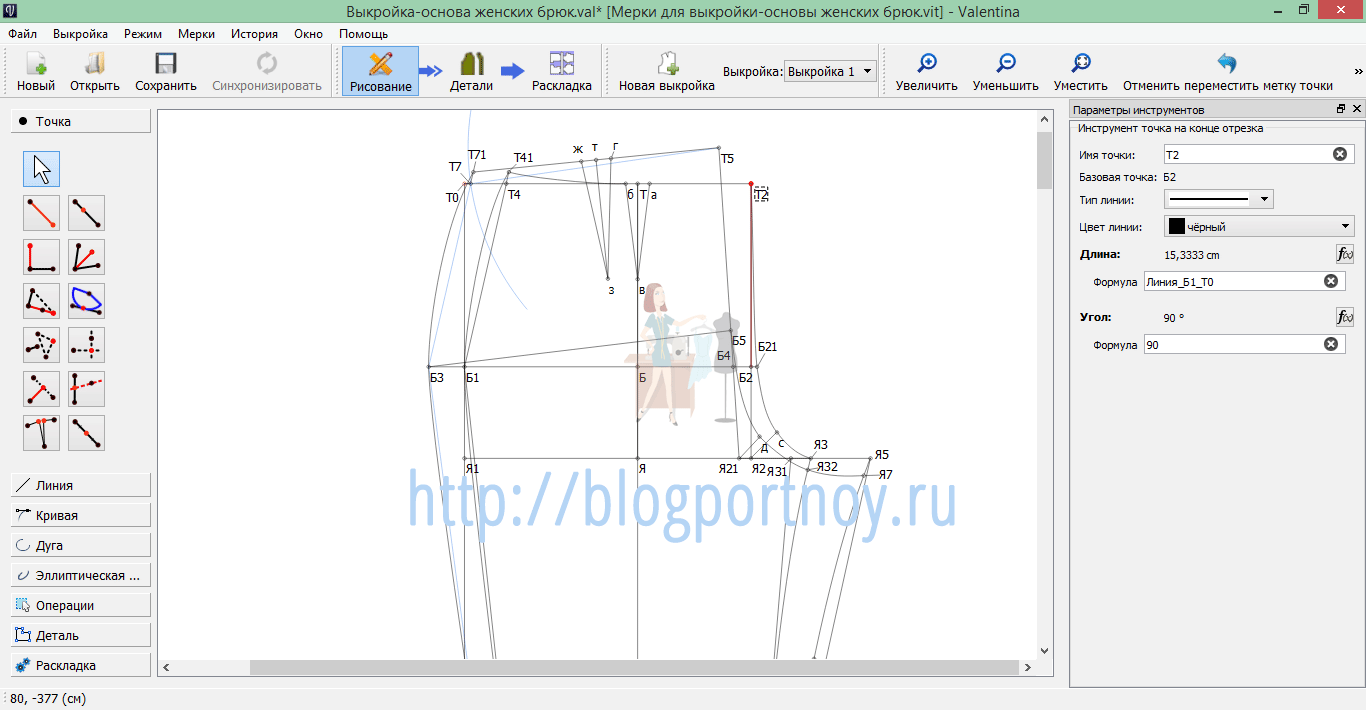Click Уменьшить to zoom out

pyautogui.click(x=1007, y=72)
